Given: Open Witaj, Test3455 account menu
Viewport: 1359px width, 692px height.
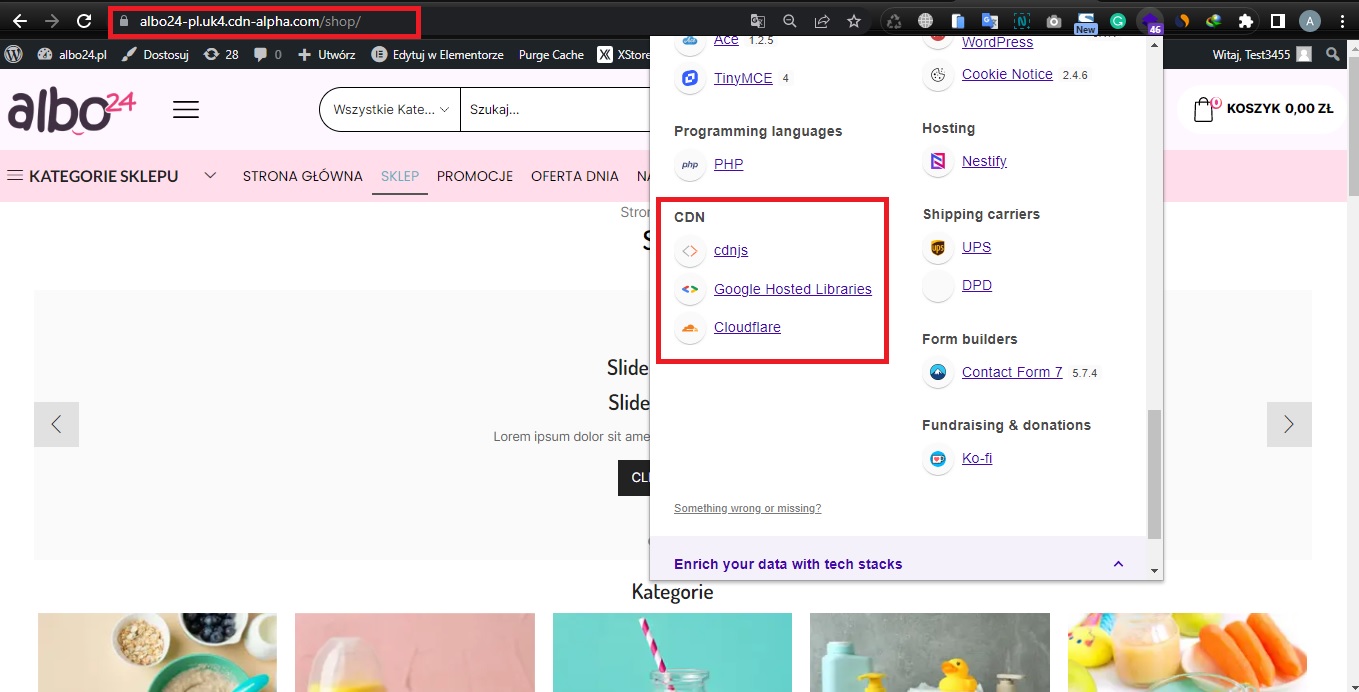Looking at the screenshot, I should click(1262, 55).
